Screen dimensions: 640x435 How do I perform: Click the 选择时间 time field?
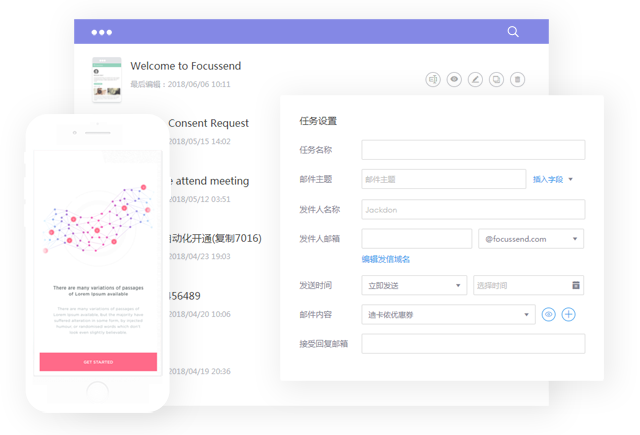click(x=528, y=285)
